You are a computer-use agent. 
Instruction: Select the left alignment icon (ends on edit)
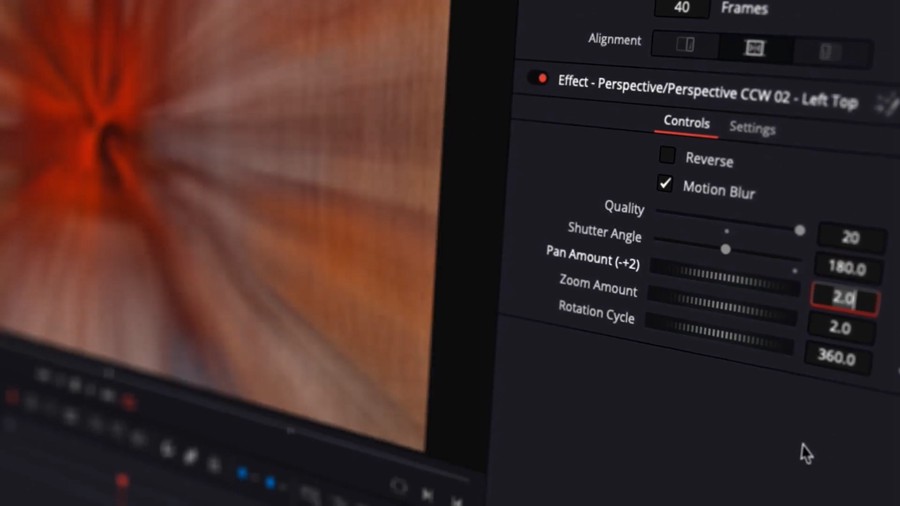(x=686, y=45)
